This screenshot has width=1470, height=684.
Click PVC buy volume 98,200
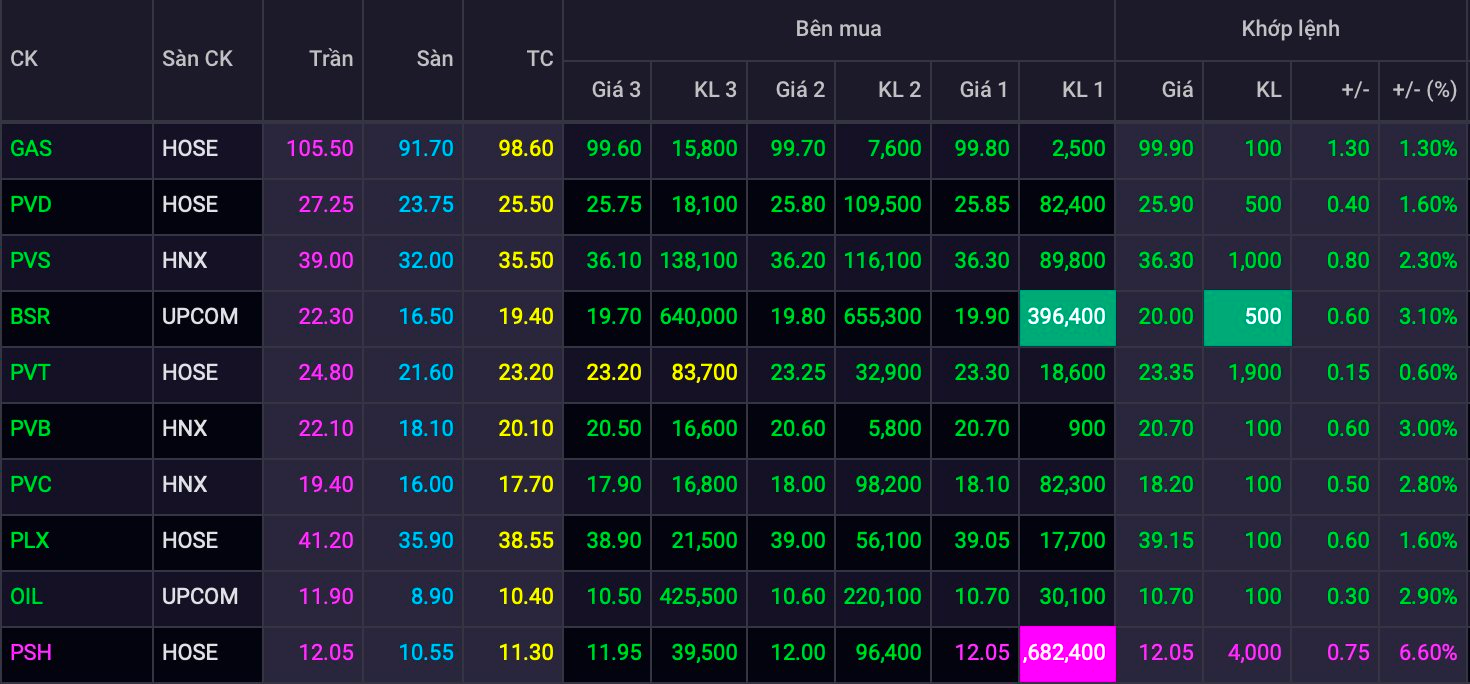click(890, 484)
